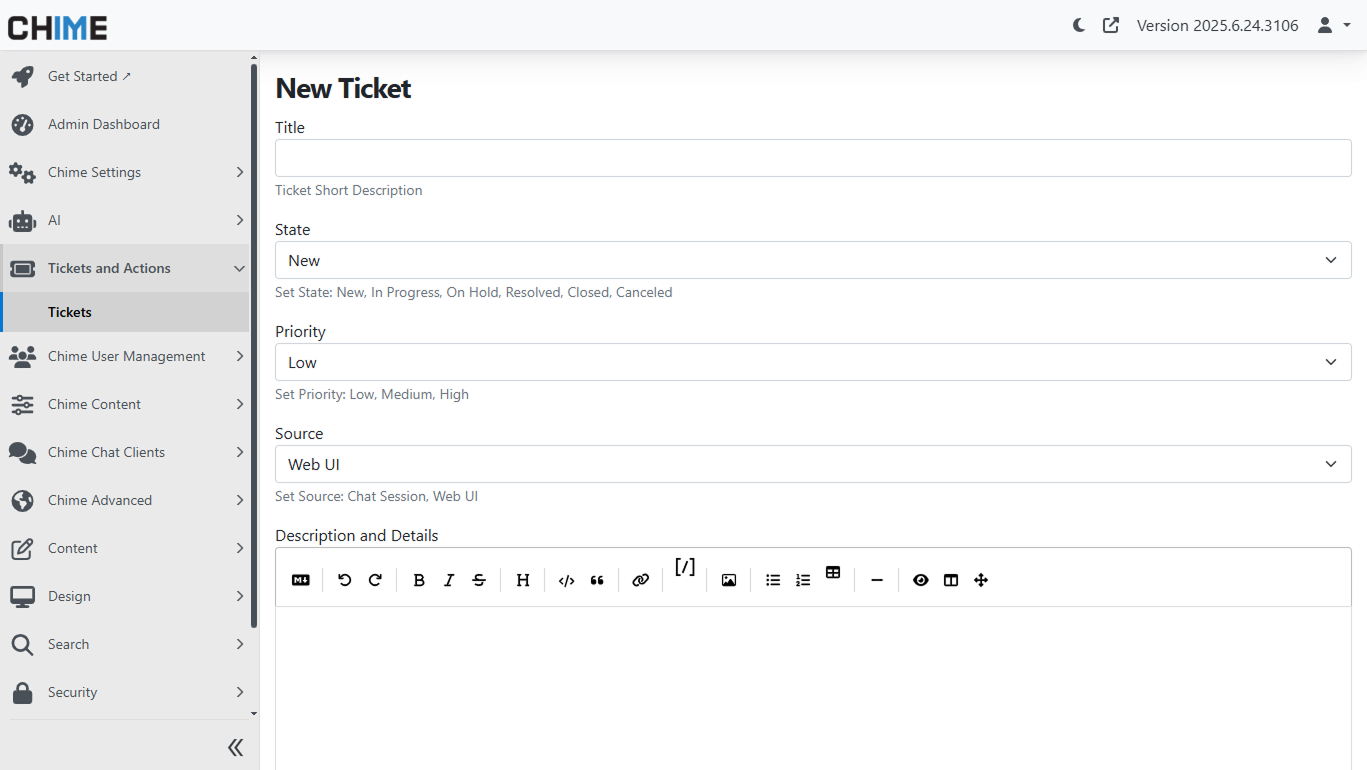Screen dimensions: 1367x770
Task: Click the Title input field
Action: 813,158
